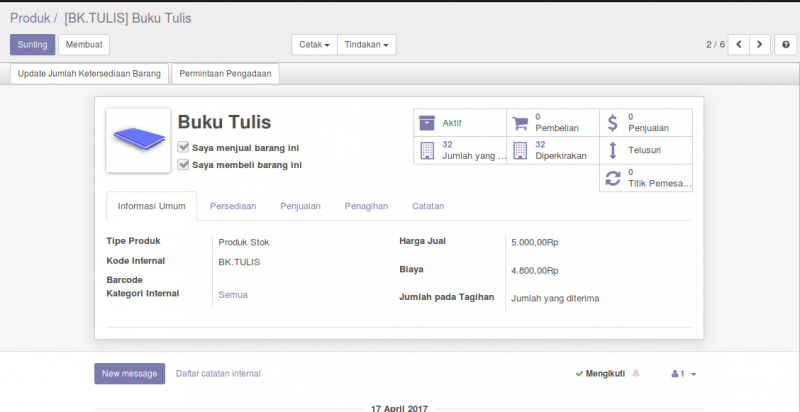The height and width of the screenshot is (412, 800).
Task: Go to previous record with left chevron
Action: 738,45
